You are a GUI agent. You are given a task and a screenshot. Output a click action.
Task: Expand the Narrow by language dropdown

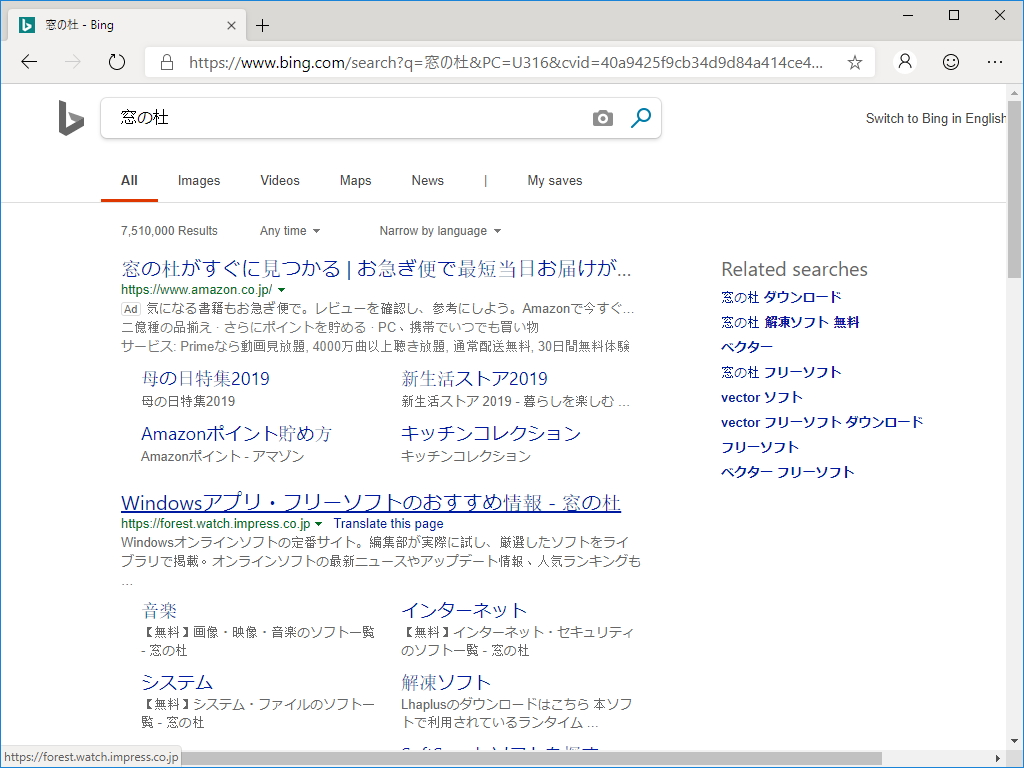(x=439, y=230)
